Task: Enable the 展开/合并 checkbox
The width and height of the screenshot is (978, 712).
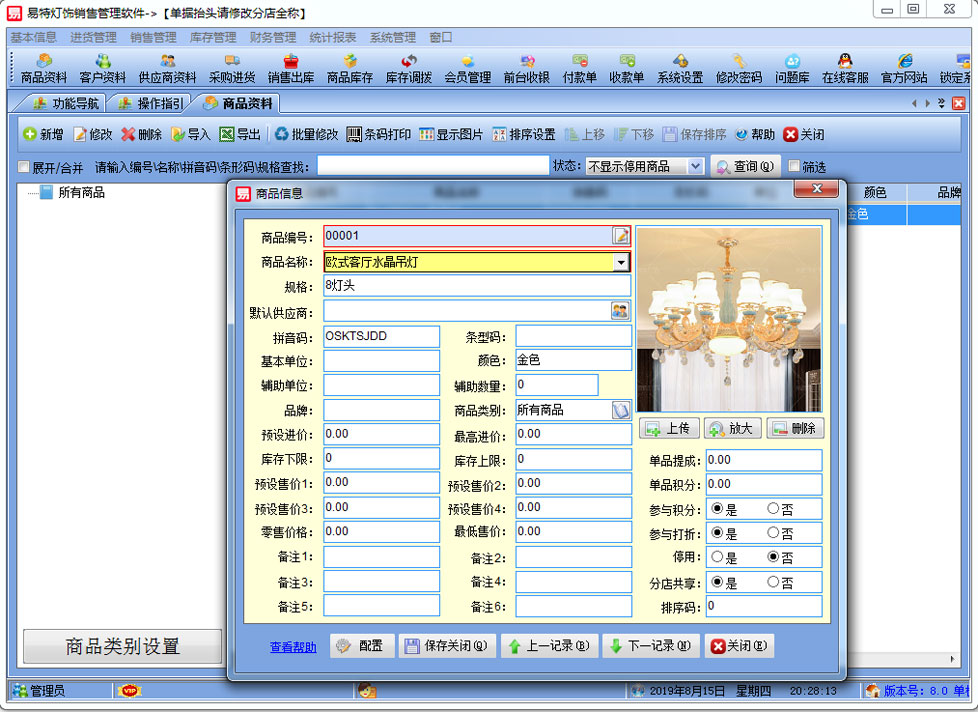Action: point(24,167)
